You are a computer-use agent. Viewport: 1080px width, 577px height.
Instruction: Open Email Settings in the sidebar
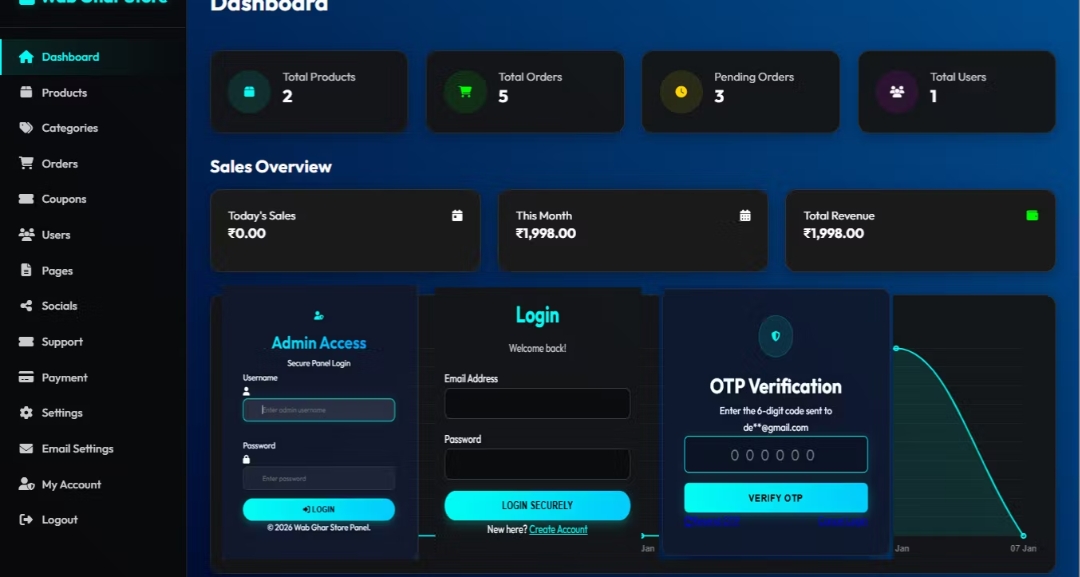(77, 449)
